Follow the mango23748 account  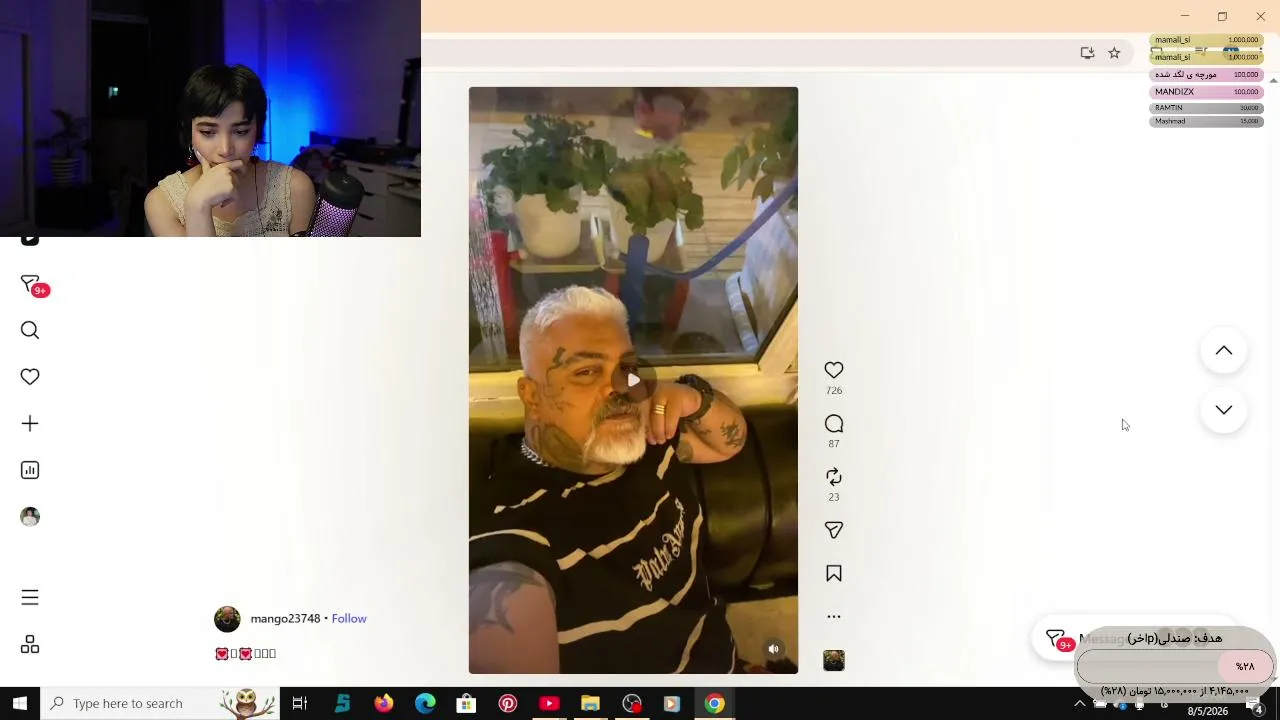(x=349, y=619)
